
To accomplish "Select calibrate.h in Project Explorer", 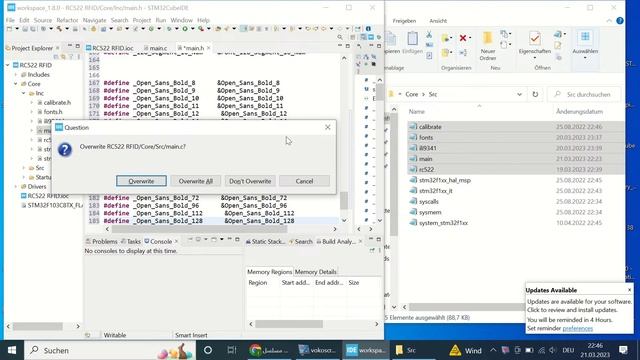I will tap(57, 102).
